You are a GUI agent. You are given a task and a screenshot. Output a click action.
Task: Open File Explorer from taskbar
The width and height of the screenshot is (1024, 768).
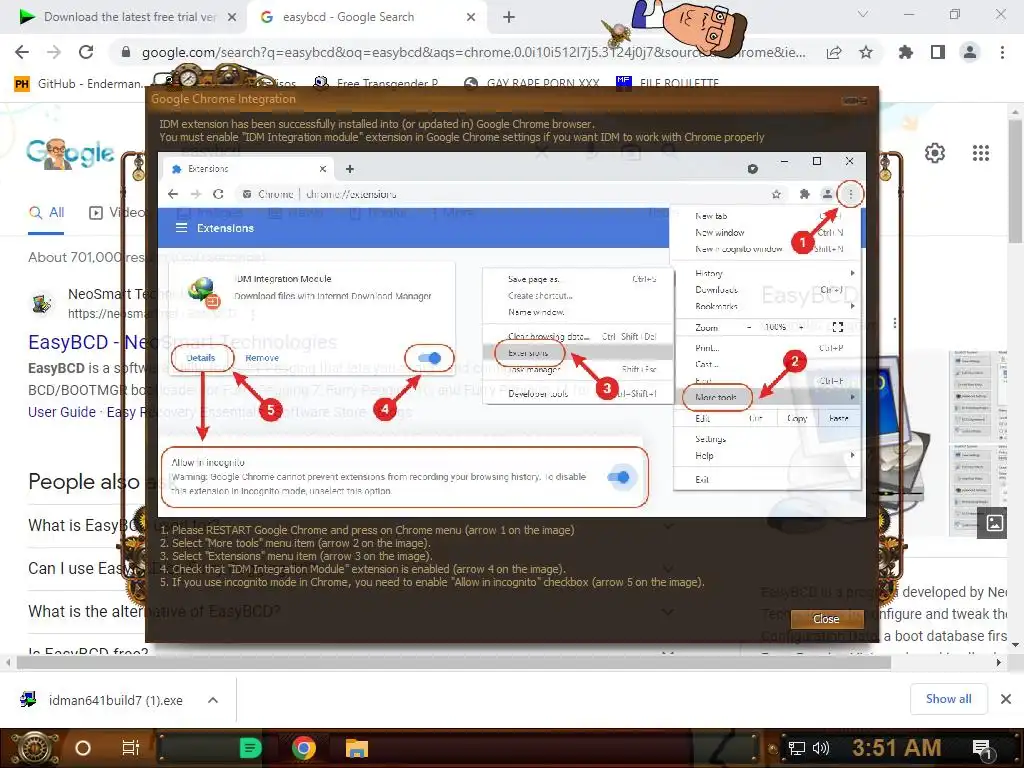click(x=357, y=748)
